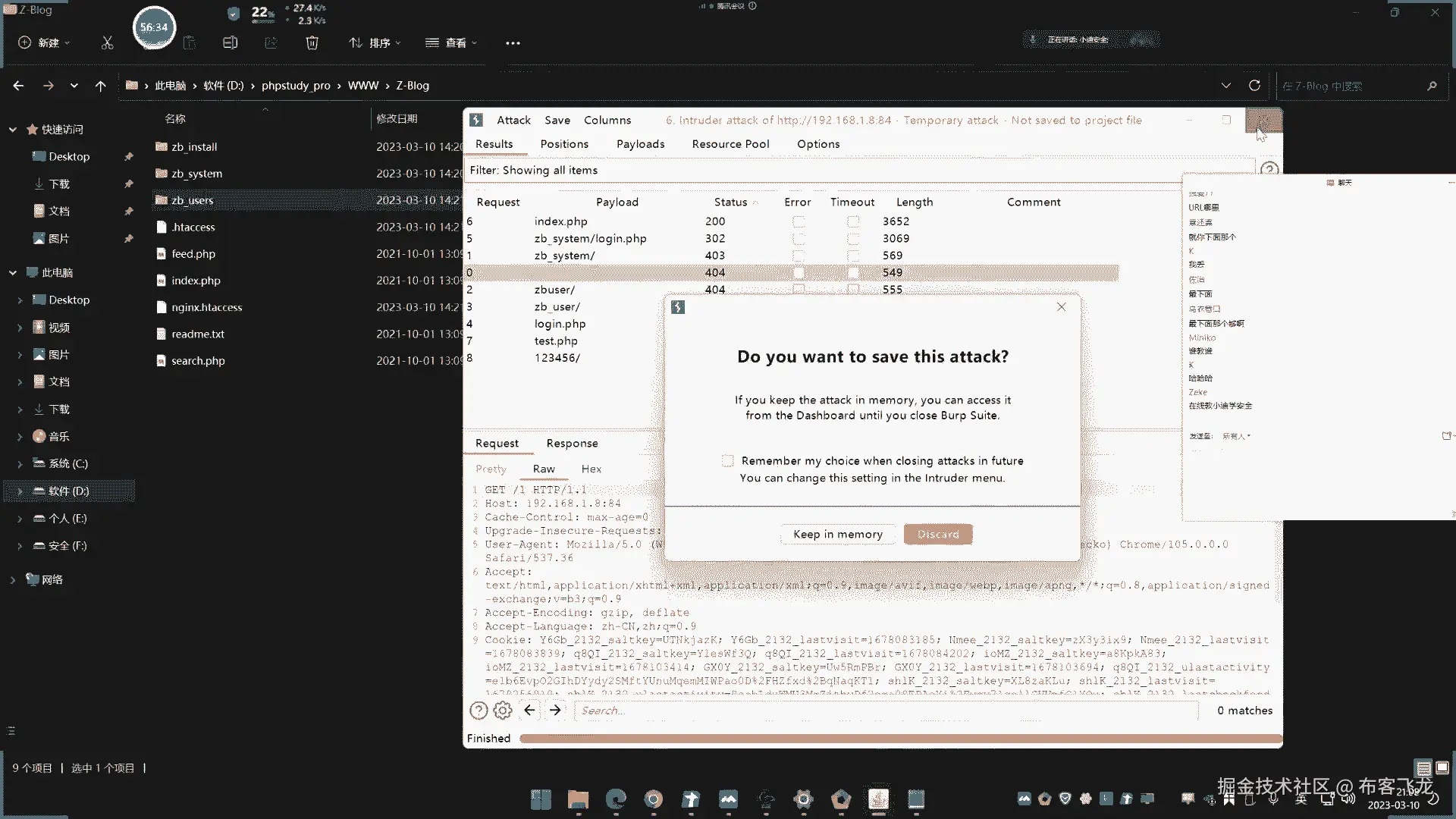The width and height of the screenshot is (1456, 819).
Task: Click the refresh icon beside address bar
Action: click(1254, 86)
